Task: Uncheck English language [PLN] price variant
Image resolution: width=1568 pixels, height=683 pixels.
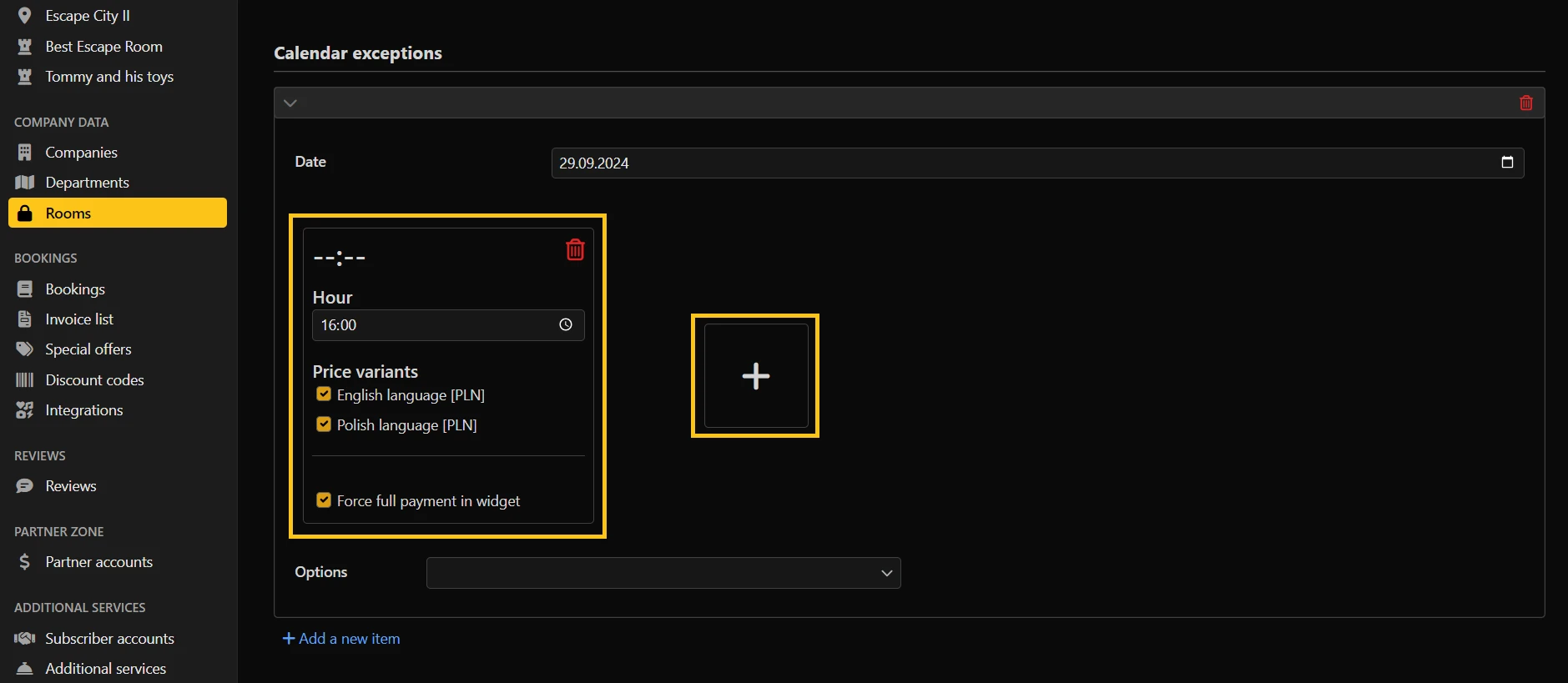Action: point(324,394)
